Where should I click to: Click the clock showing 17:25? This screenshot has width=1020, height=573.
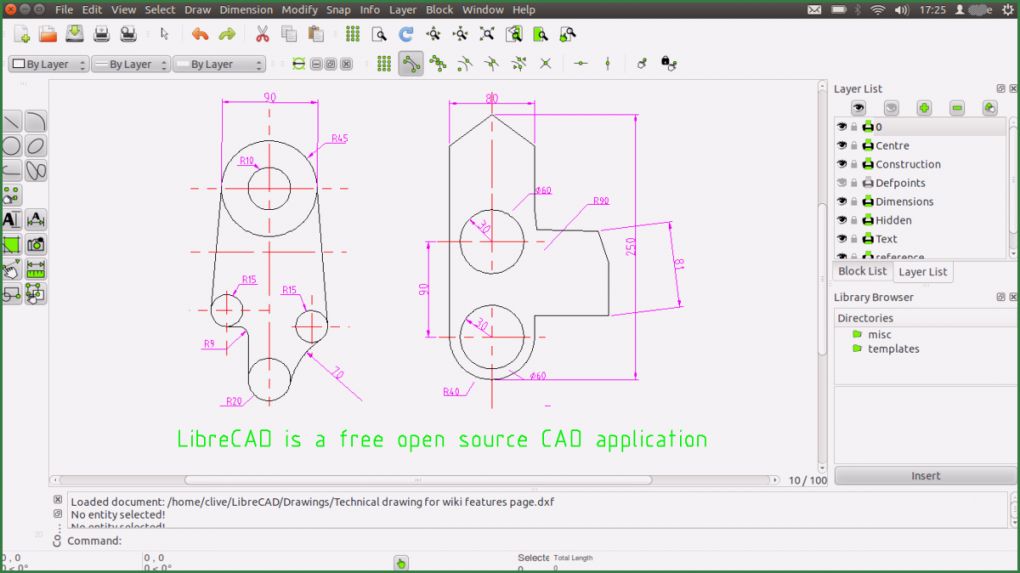[933, 10]
